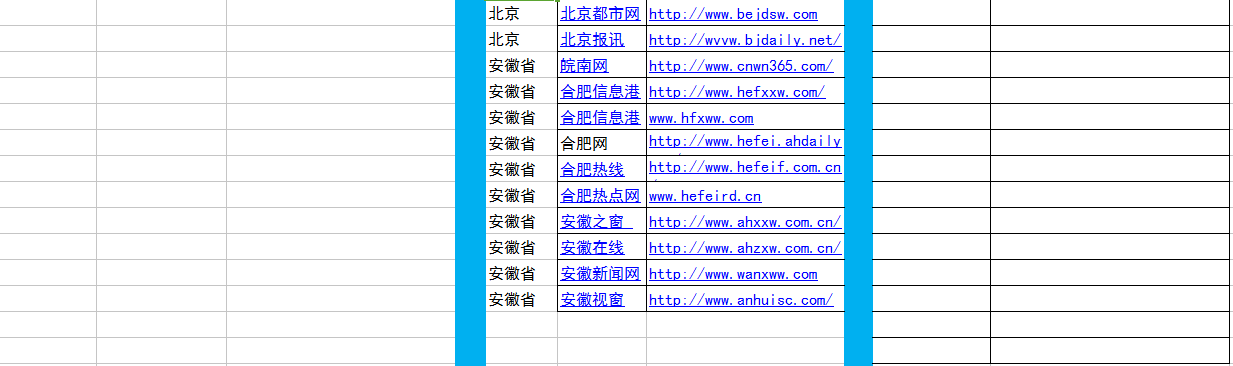The height and width of the screenshot is (366, 1233).
Task: Select 安徽省 cell in 合肥网 row
Action: tap(521, 144)
